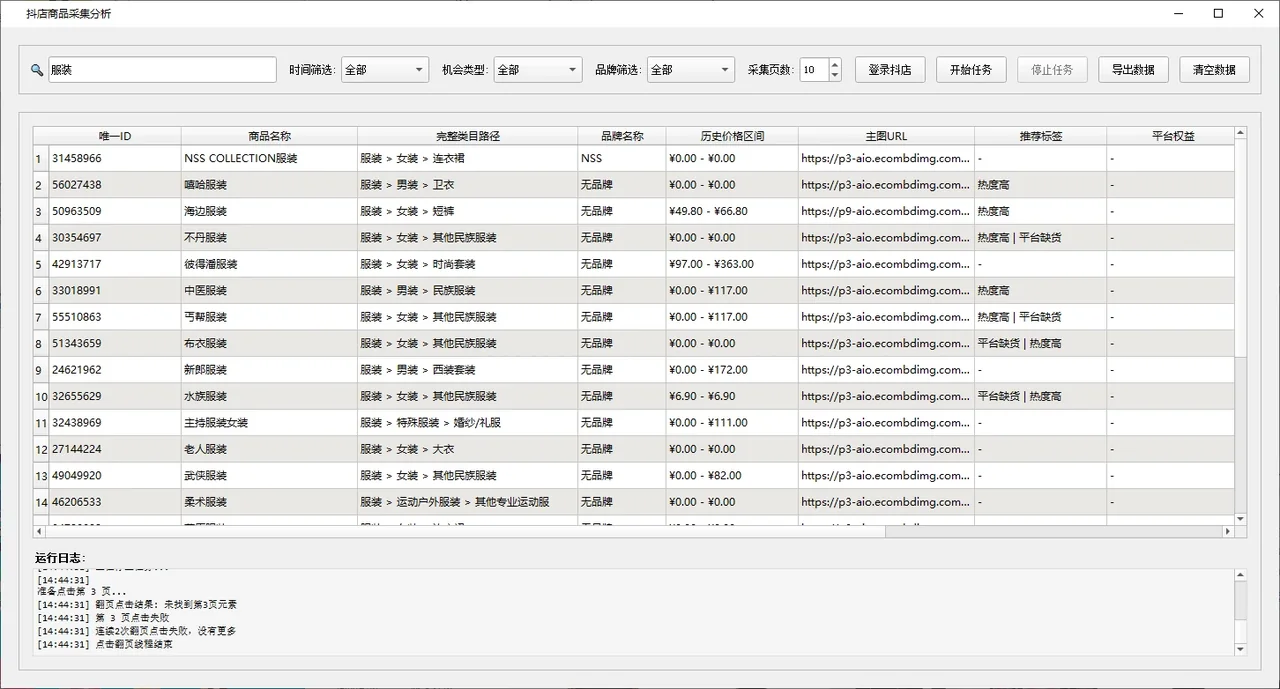Click product name 柔术服装

click(269, 502)
